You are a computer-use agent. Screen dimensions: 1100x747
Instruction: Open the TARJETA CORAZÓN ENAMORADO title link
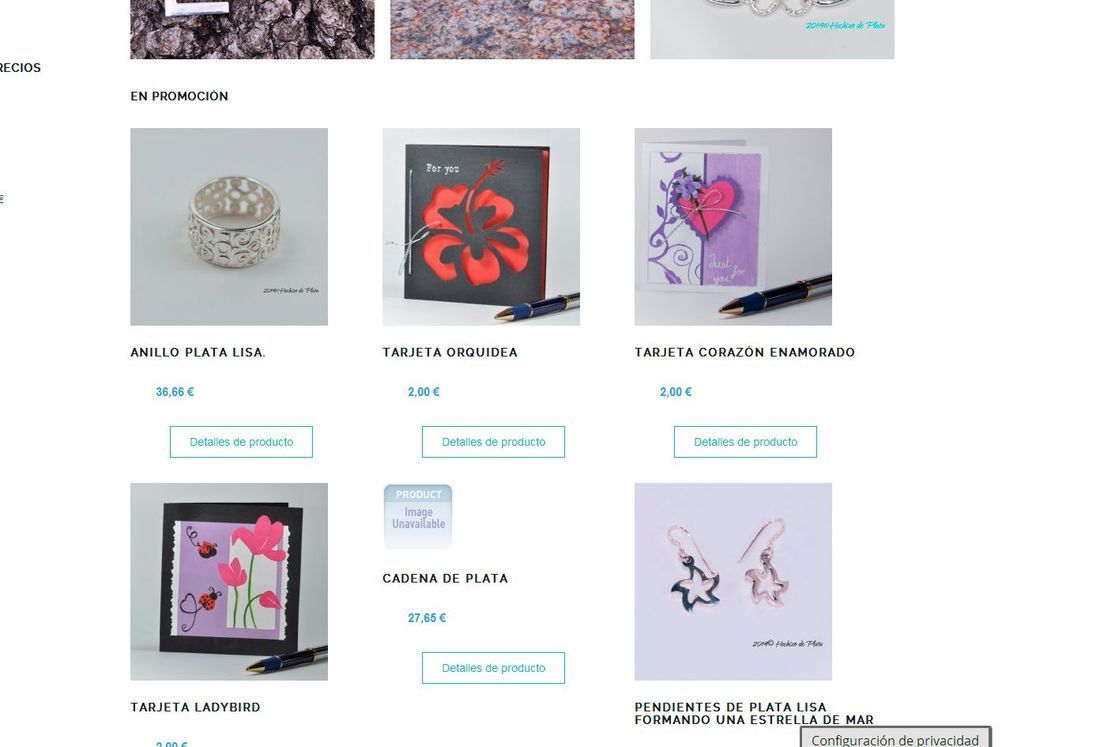(x=744, y=352)
